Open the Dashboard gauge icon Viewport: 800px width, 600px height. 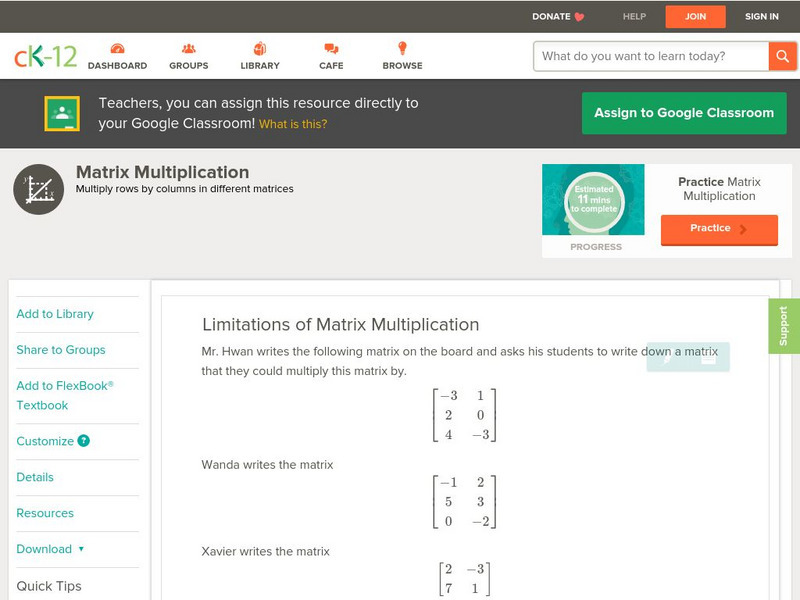(117, 49)
